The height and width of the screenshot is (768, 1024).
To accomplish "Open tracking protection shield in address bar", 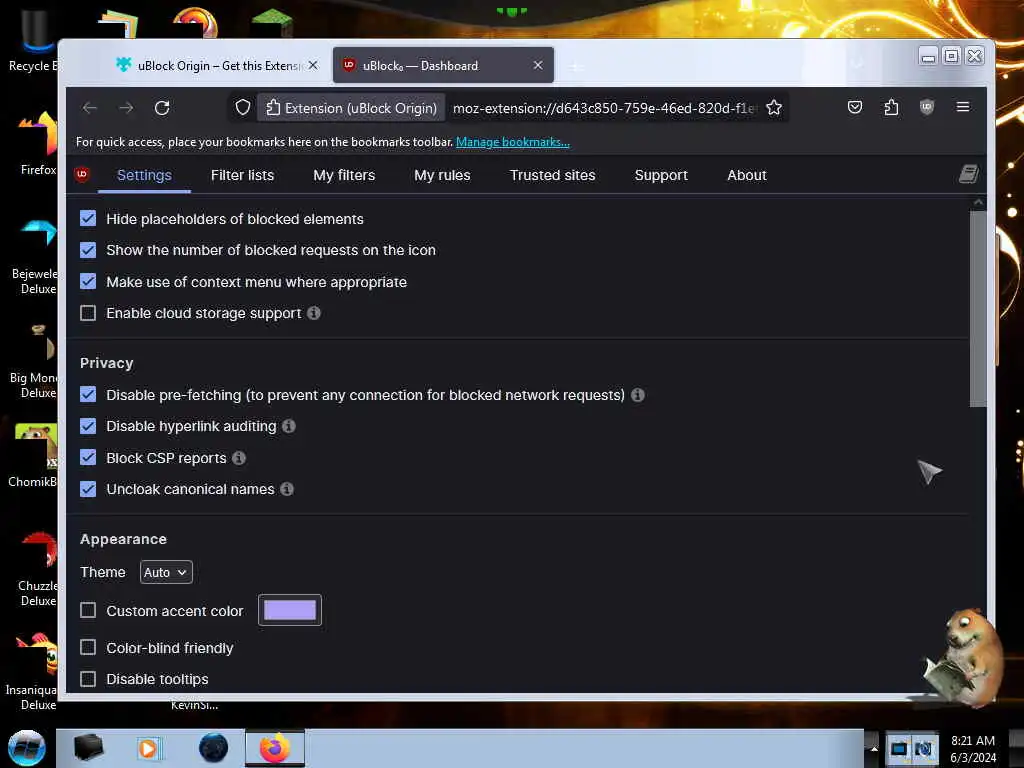I will [x=243, y=108].
